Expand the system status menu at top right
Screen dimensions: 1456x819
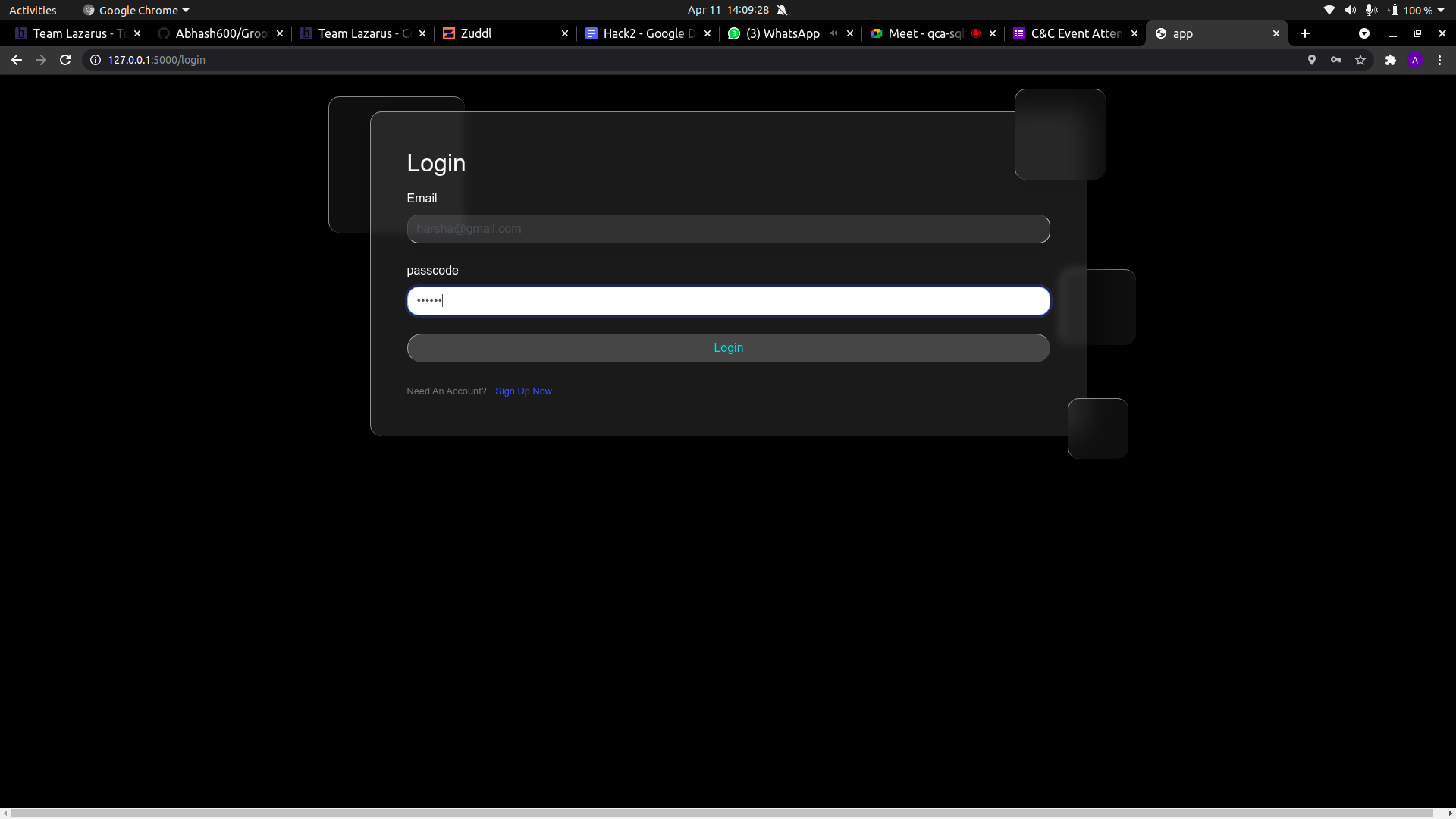point(1440,10)
